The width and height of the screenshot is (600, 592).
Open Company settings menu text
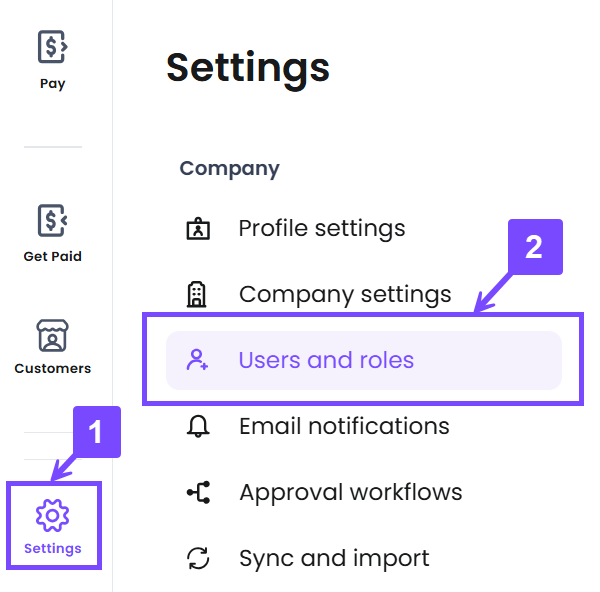[345, 294]
